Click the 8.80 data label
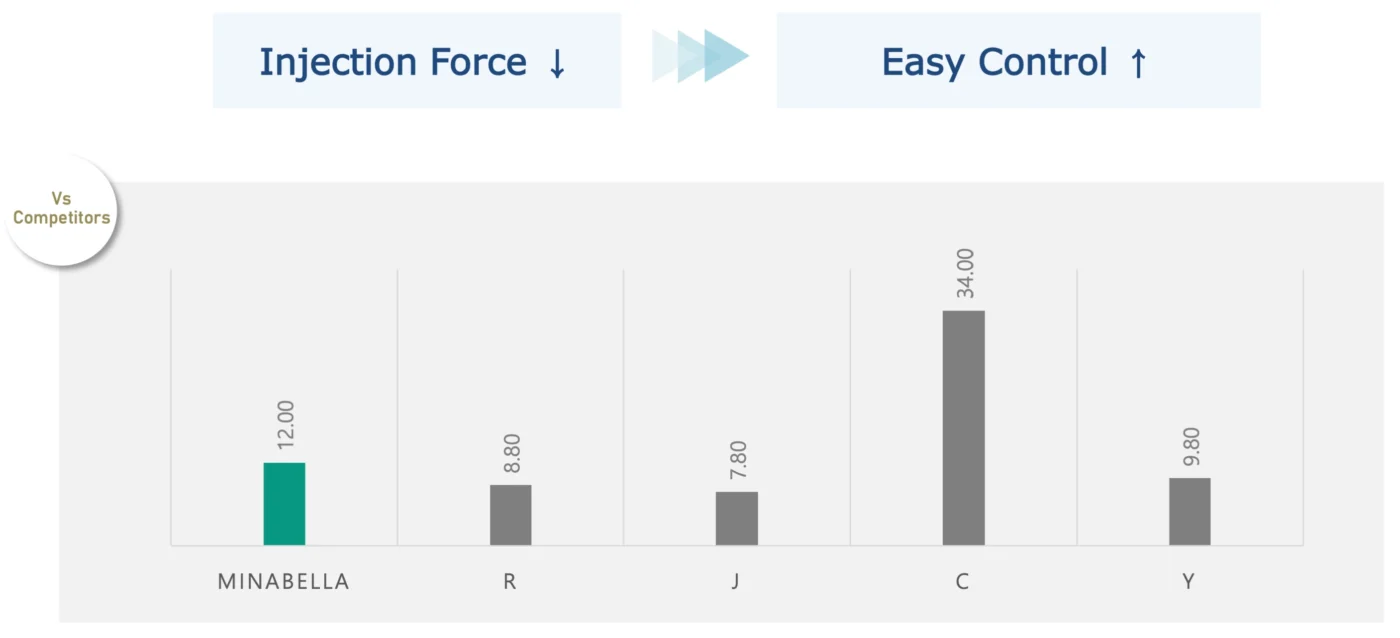Screen dimensions: 1400x638 pyautogui.click(x=511, y=454)
